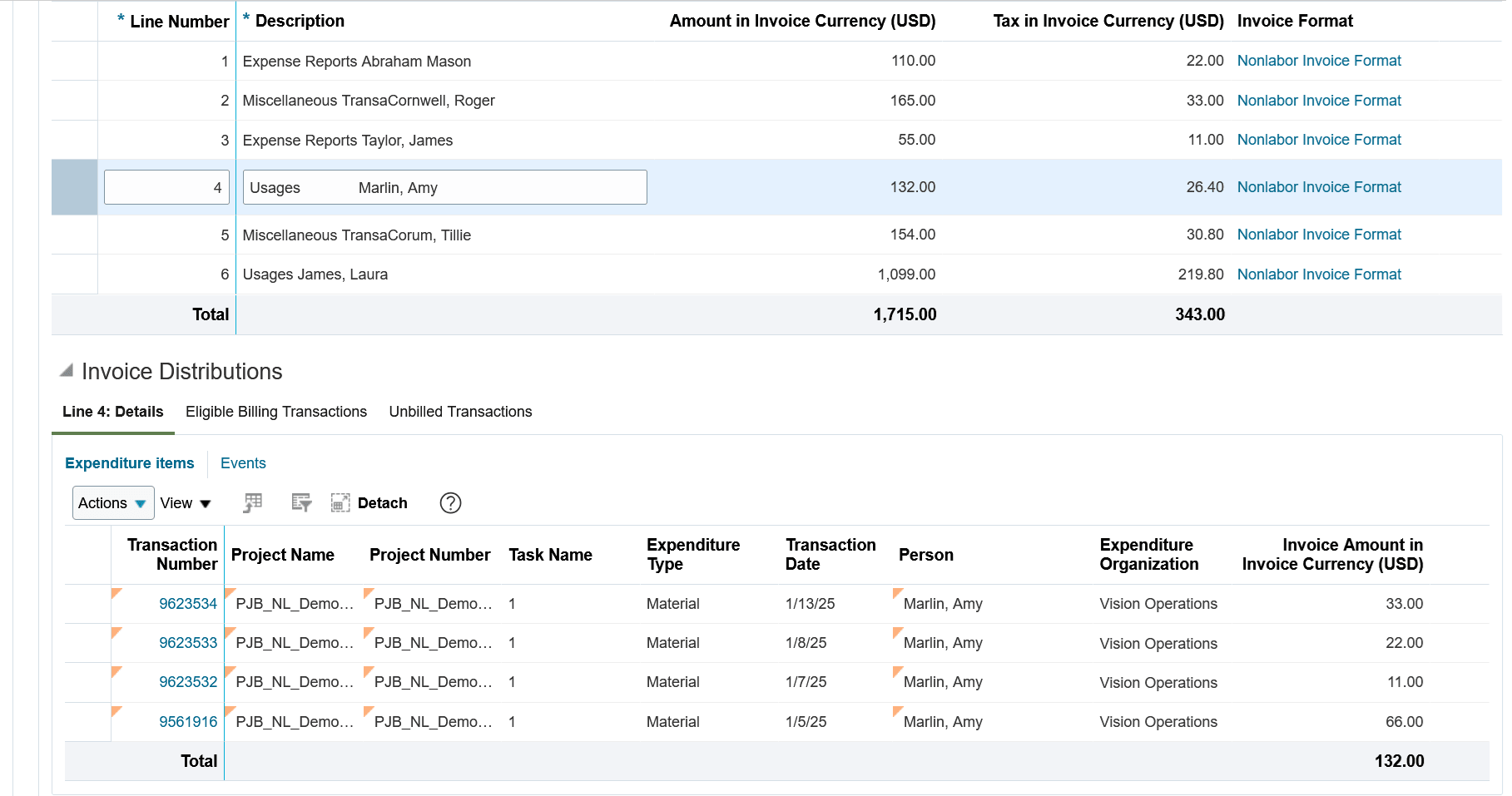Open Nonlabor Invoice Format for line 1
This screenshot has width=1512, height=796.
click(1319, 61)
